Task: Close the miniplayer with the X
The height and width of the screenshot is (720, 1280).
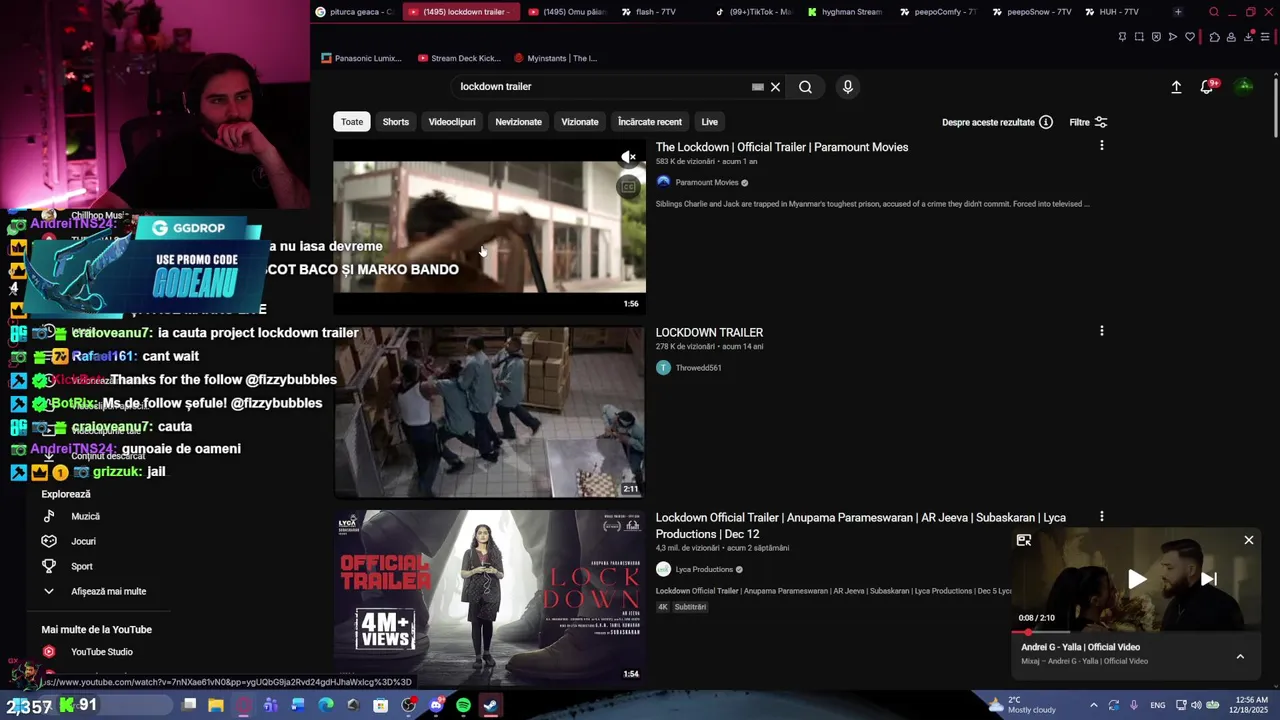Action: click(x=1248, y=540)
